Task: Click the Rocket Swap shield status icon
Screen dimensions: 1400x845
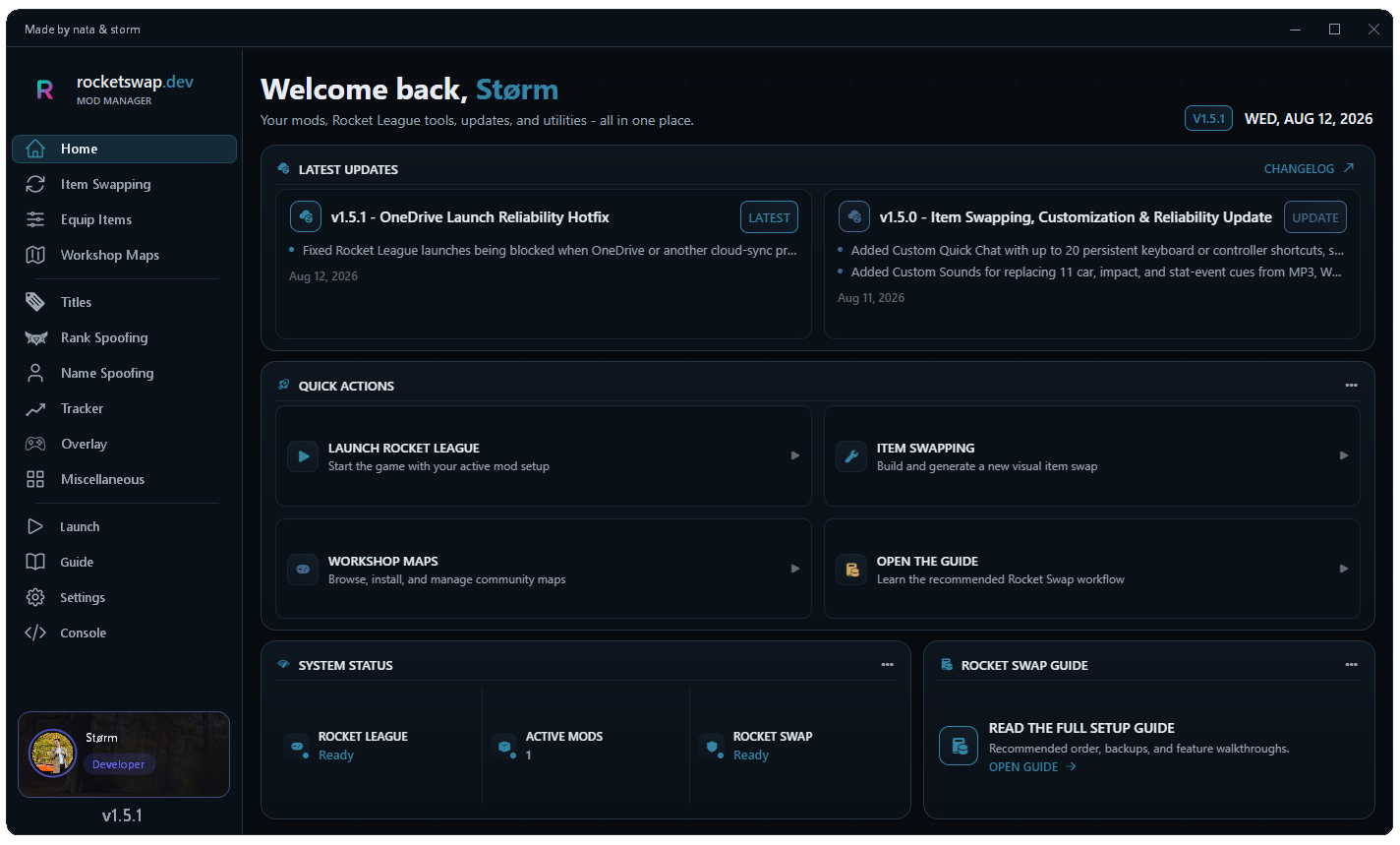Action: pyautogui.click(x=713, y=746)
